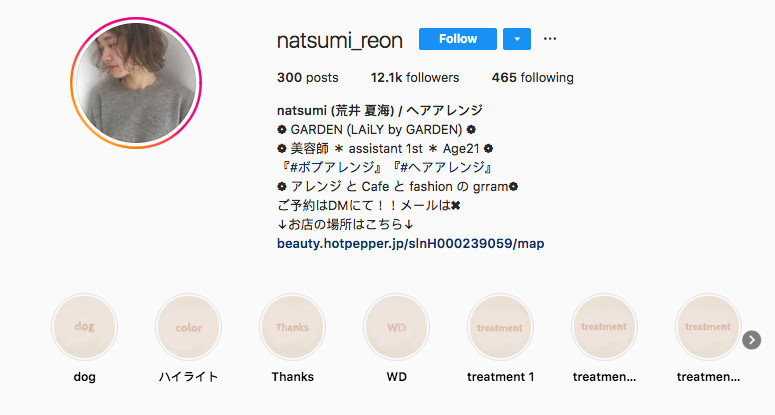Open the dog story highlight
The width and height of the screenshot is (775, 415).
[85, 327]
